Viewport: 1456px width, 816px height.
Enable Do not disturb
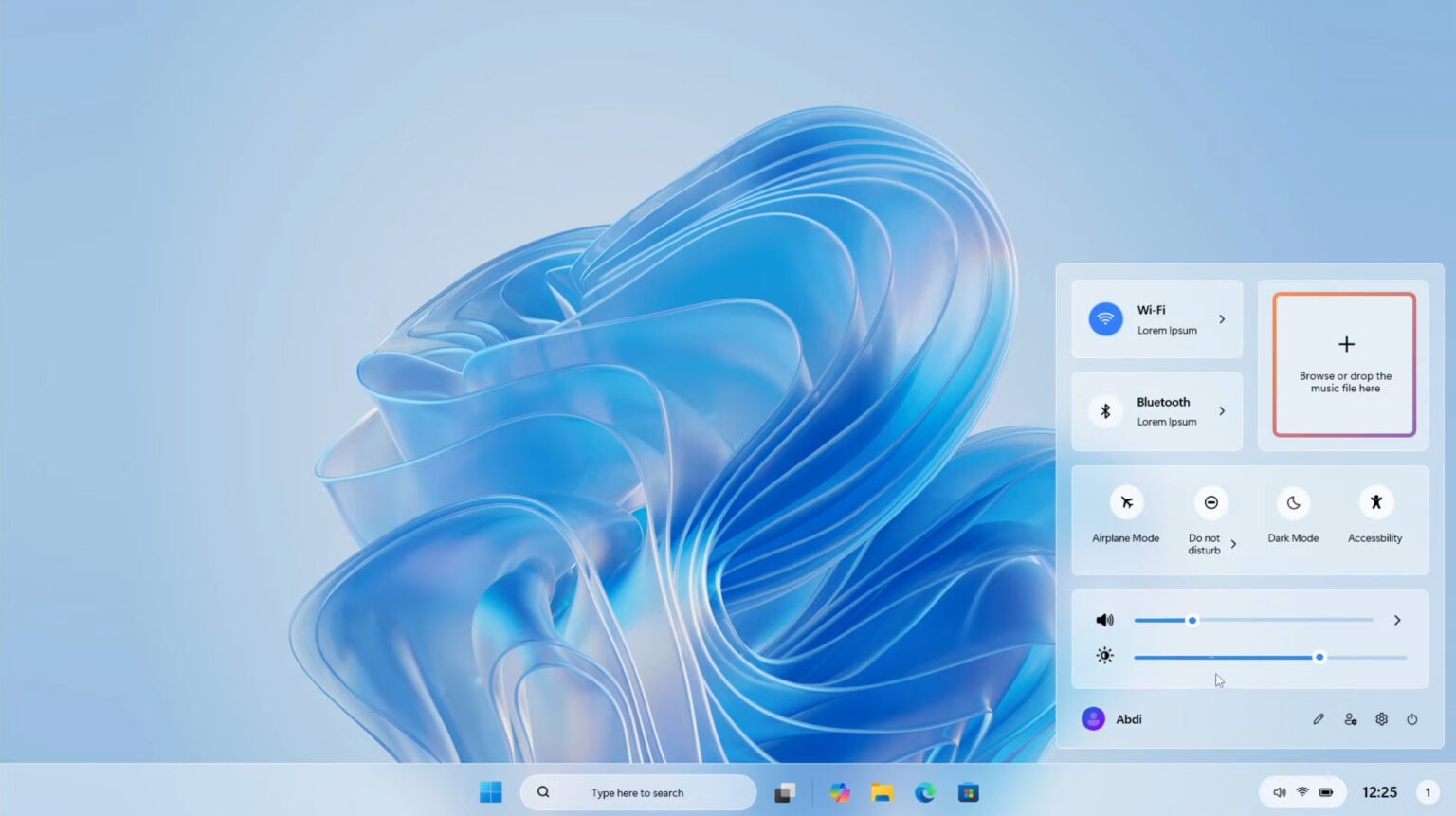tap(1210, 502)
